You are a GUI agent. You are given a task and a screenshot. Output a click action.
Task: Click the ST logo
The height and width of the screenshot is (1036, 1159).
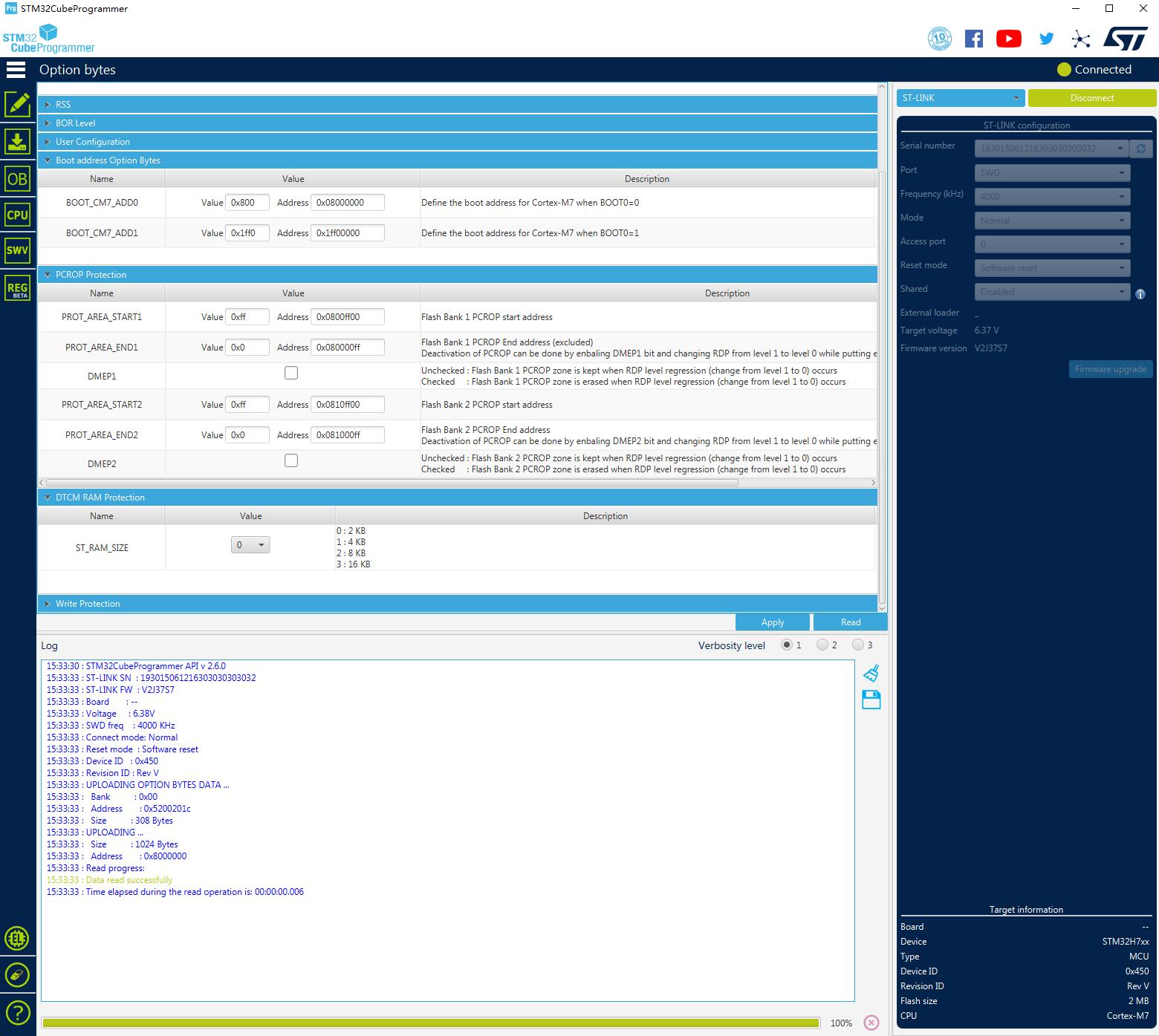click(1126, 39)
